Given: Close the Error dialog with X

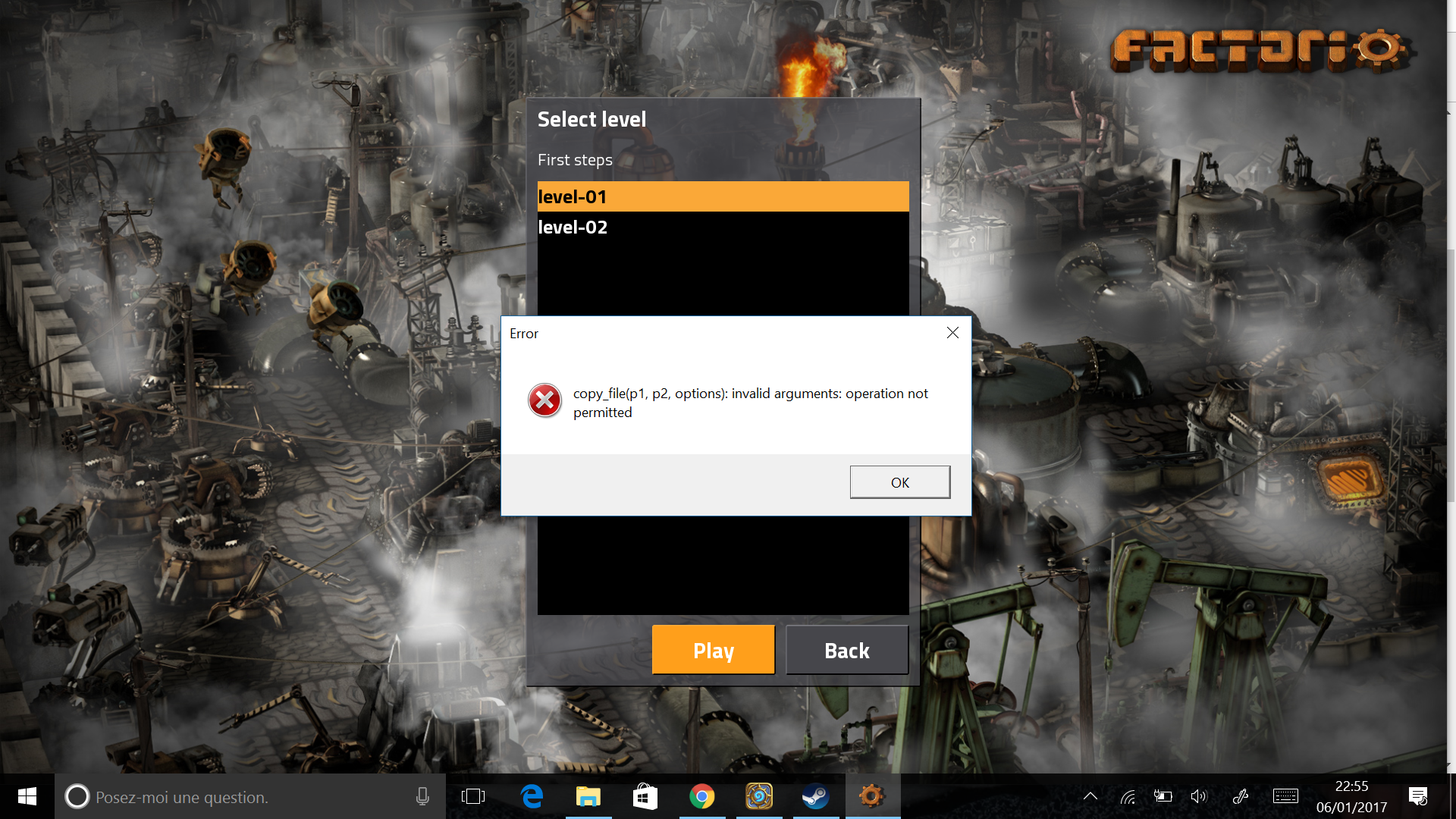Looking at the screenshot, I should pyautogui.click(x=952, y=333).
